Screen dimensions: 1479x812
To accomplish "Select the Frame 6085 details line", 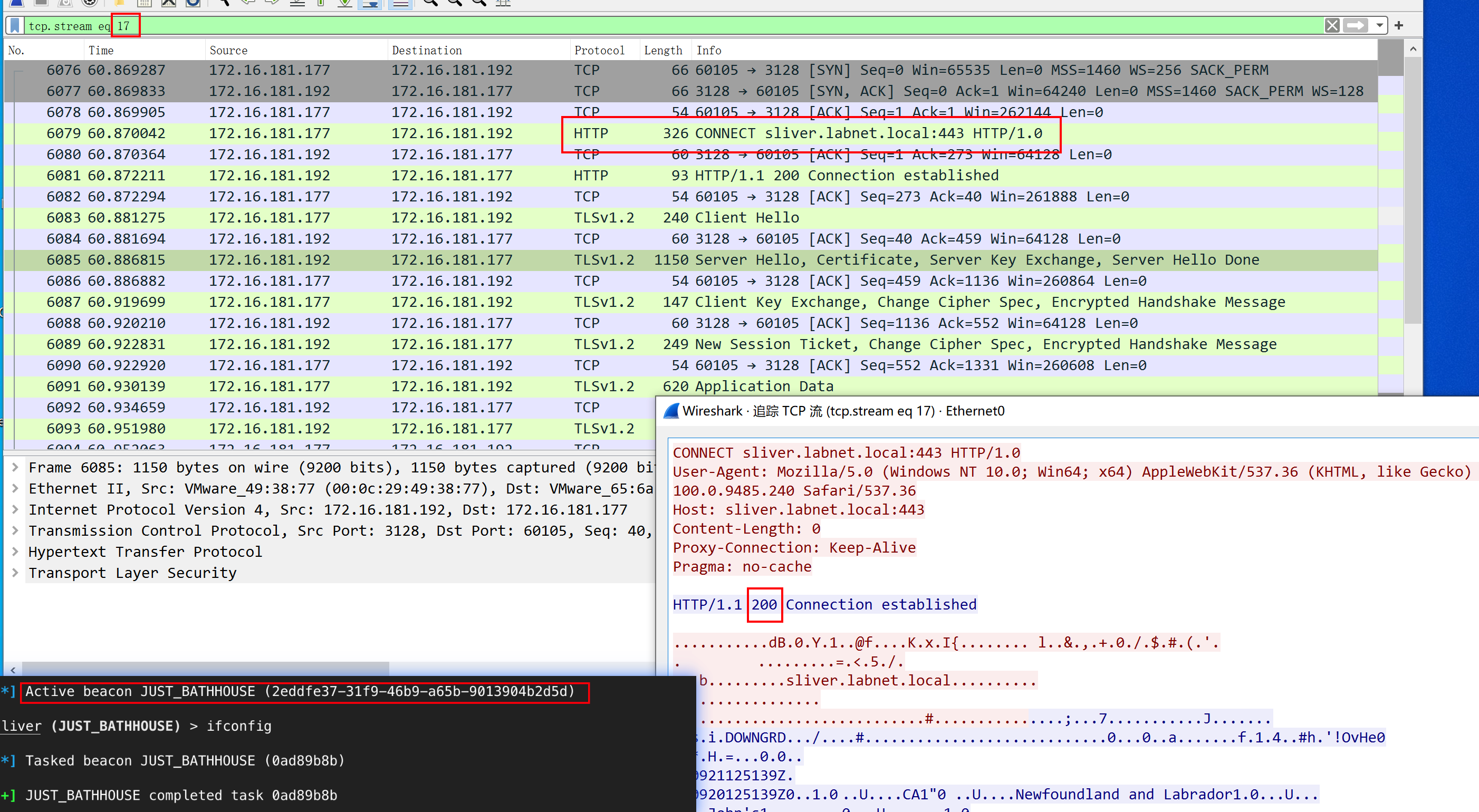I will click(x=340, y=468).
